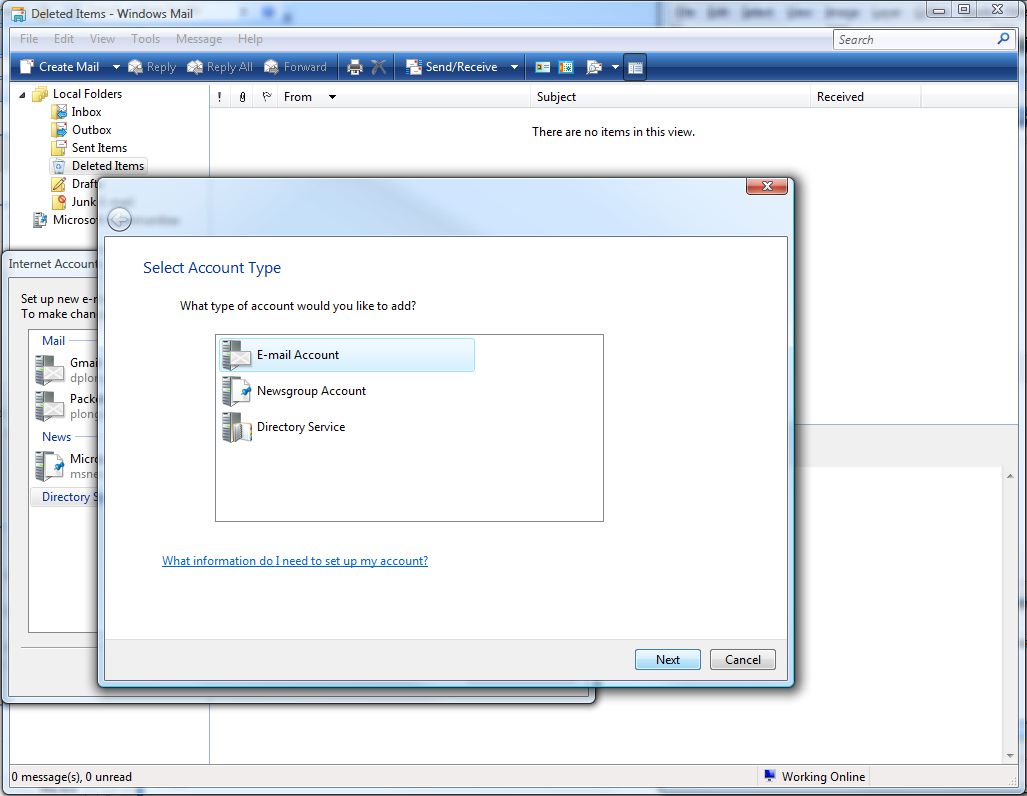
Task: Click the Print icon on the toolbar
Action: tap(355, 67)
